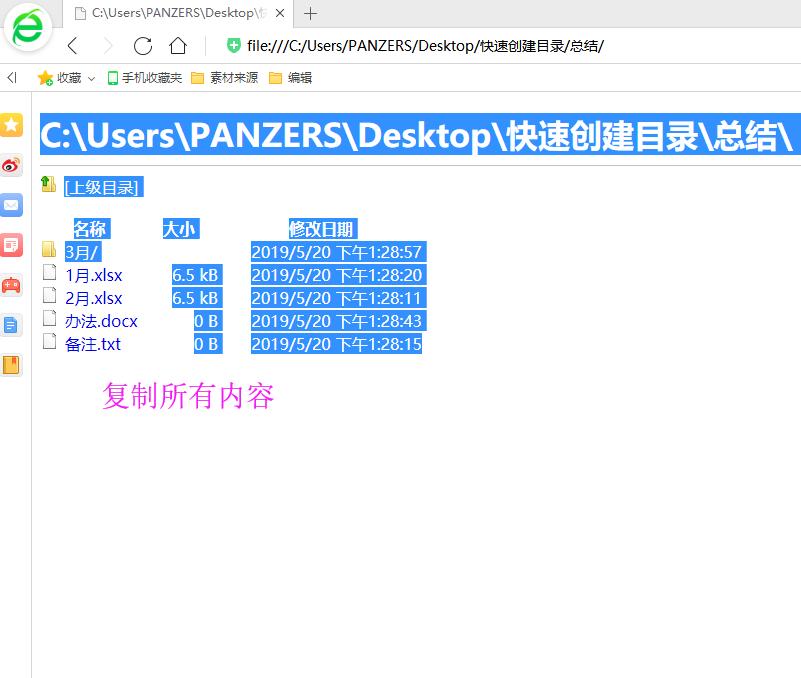Launch the game center sidebar icon
The height and width of the screenshot is (678, 801).
(12, 285)
